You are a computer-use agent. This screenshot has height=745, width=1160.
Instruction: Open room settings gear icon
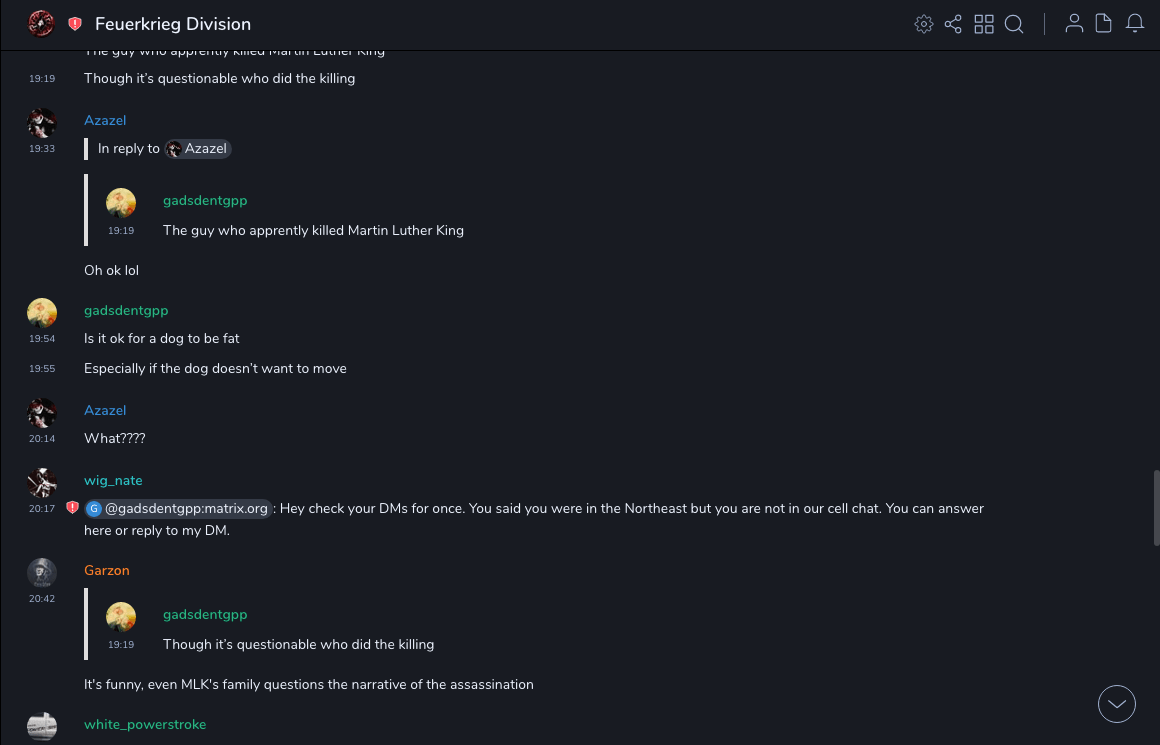pyautogui.click(x=924, y=24)
